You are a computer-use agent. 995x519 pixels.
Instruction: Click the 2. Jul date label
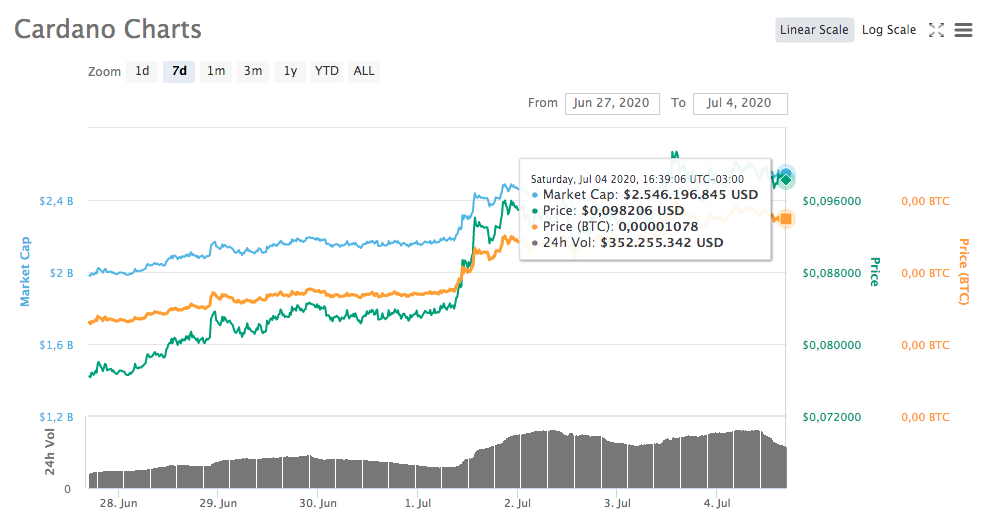coord(517,503)
